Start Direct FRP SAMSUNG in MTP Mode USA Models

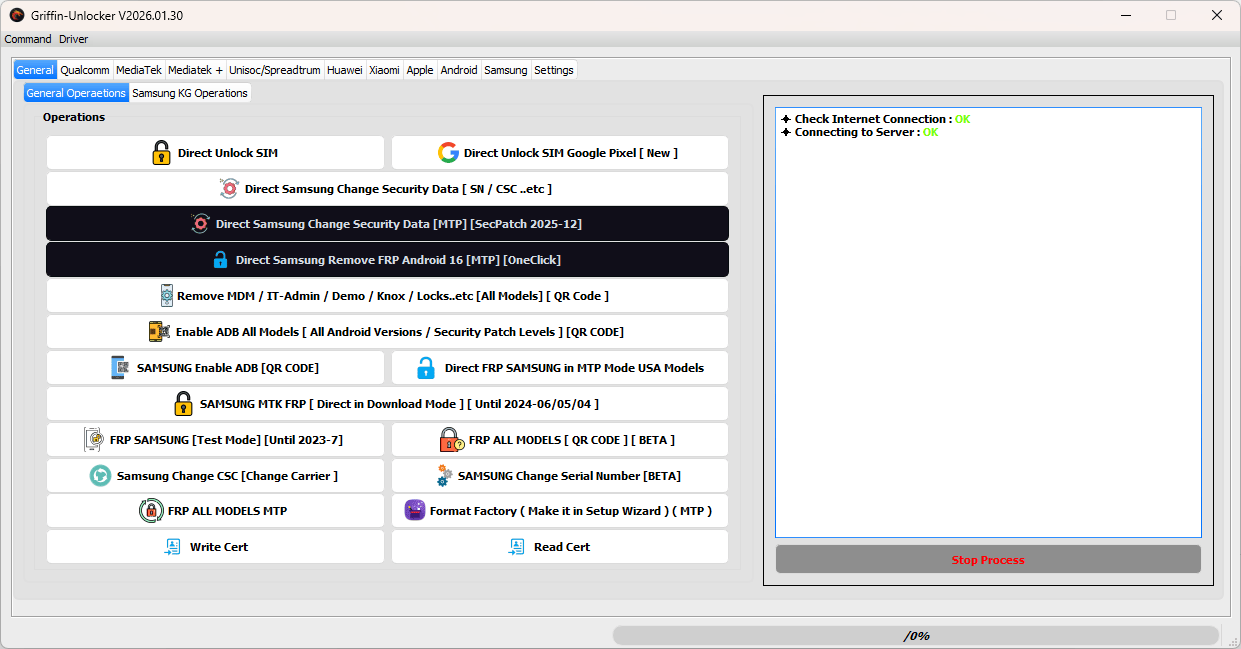point(559,367)
